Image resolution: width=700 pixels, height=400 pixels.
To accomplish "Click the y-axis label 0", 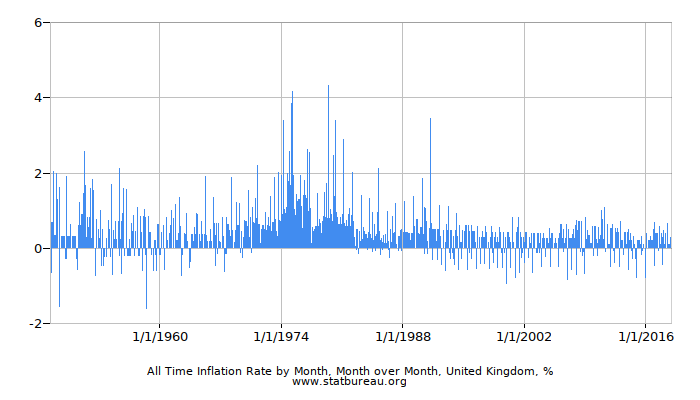I will point(38,248).
